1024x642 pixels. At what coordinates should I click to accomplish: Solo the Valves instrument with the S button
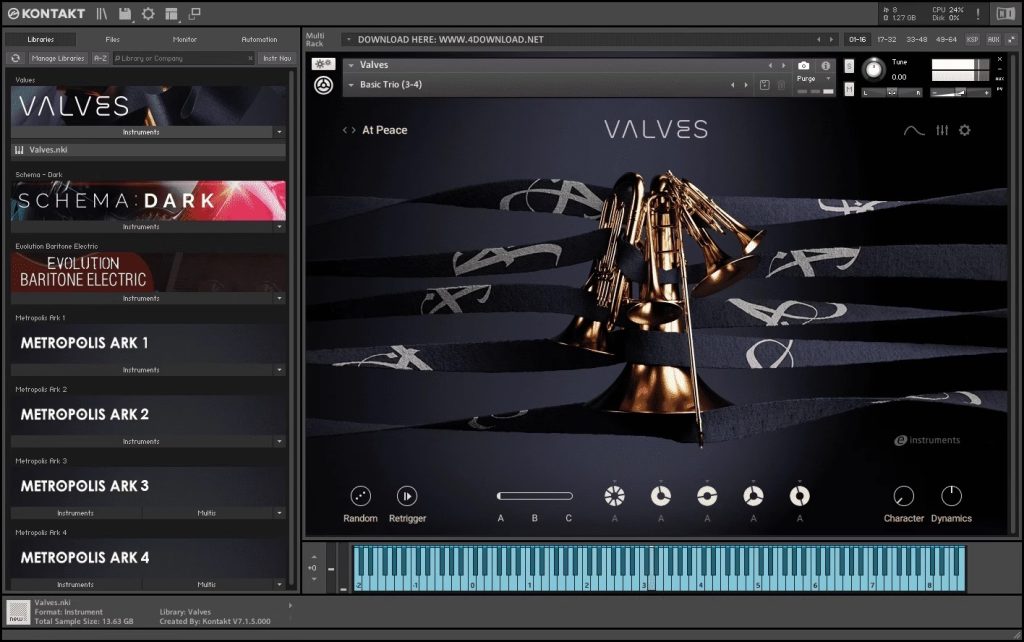(849, 66)
